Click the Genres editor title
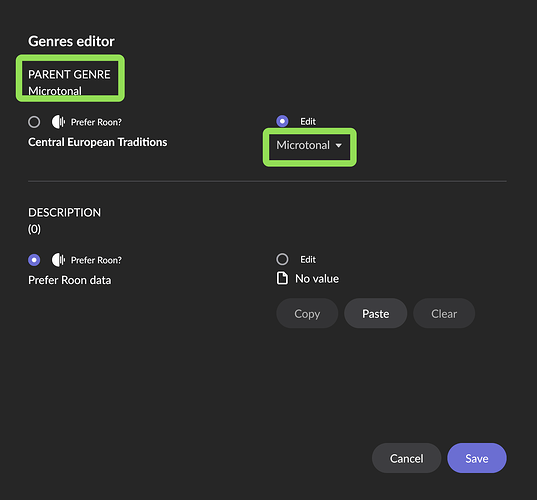 tap(71, 41)
